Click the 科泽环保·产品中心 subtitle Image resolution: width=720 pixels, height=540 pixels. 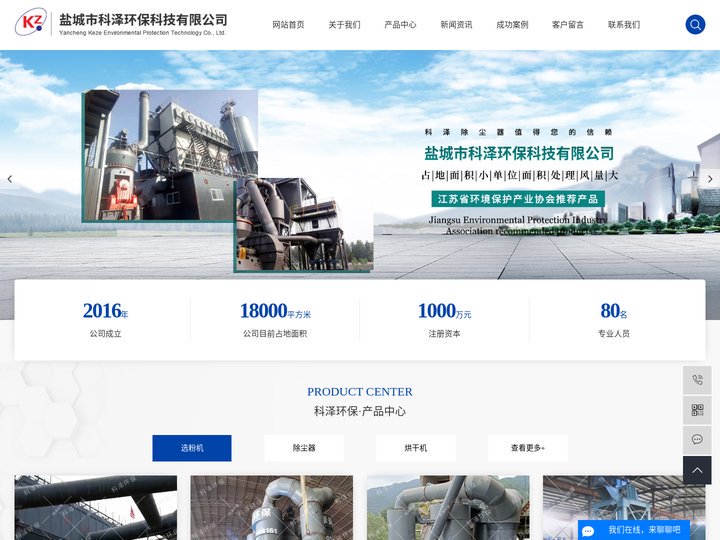click(360, 411)
